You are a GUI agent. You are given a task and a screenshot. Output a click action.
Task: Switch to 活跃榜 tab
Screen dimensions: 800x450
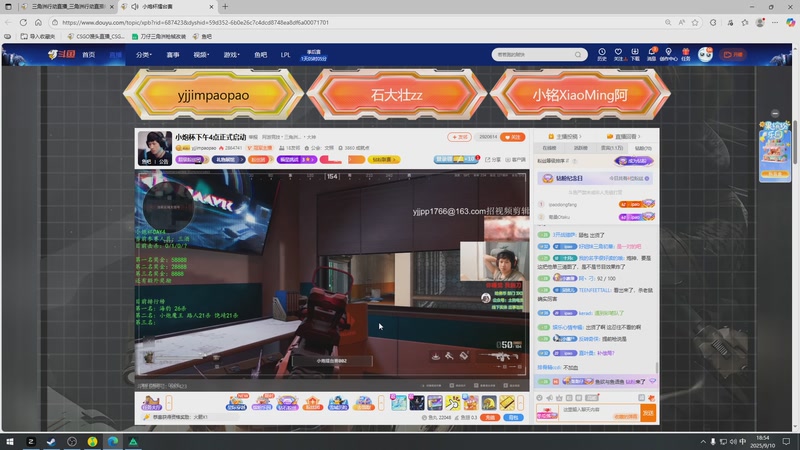point(581,148)
